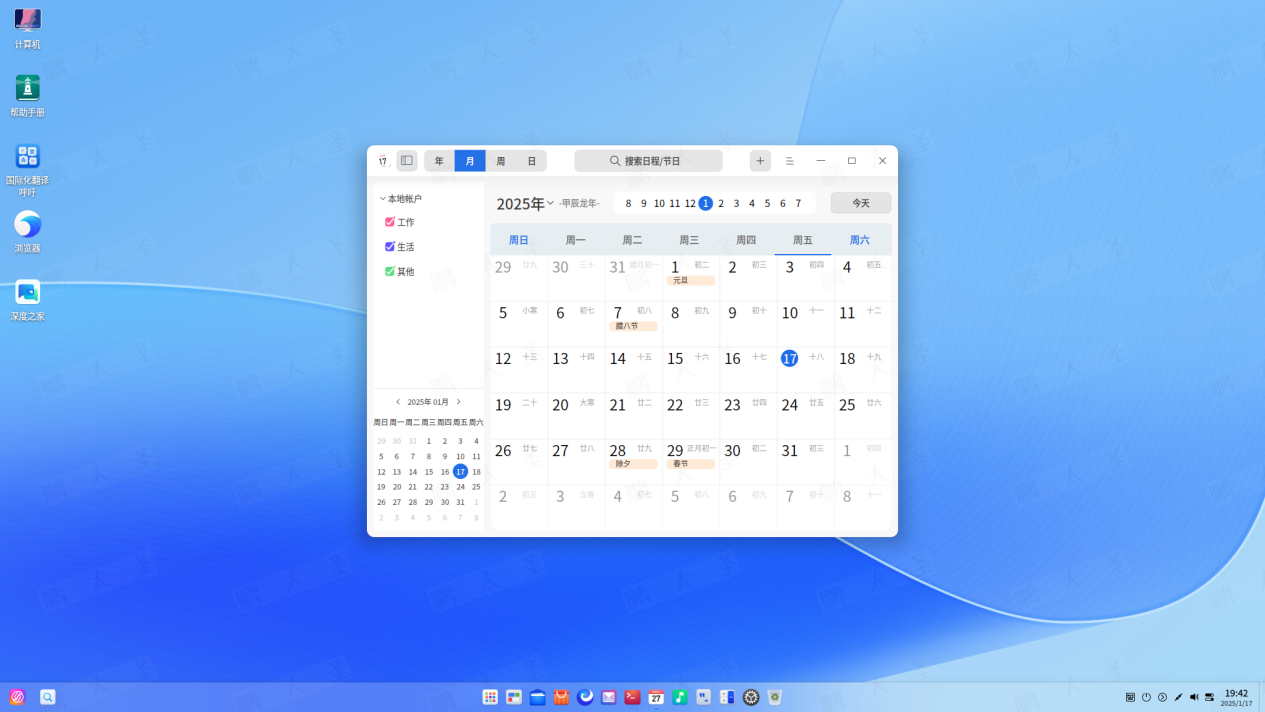Viewport: 1265px width, 712px height.
Task: Click the volume speaker tray icon
Action: point(1194,697)
